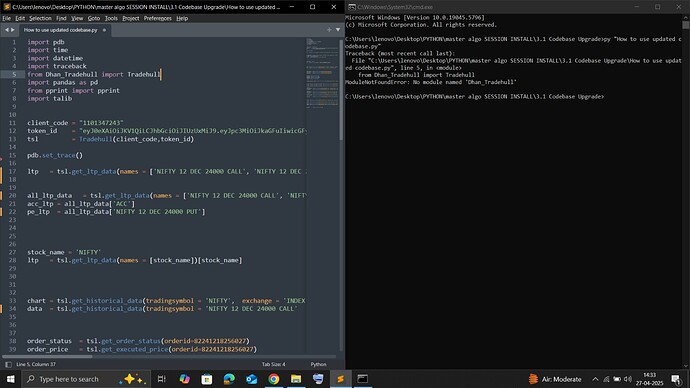Go to next tab using right arrow
The height and width of the screenshot is (388, 690).
(x=13, y=30)
